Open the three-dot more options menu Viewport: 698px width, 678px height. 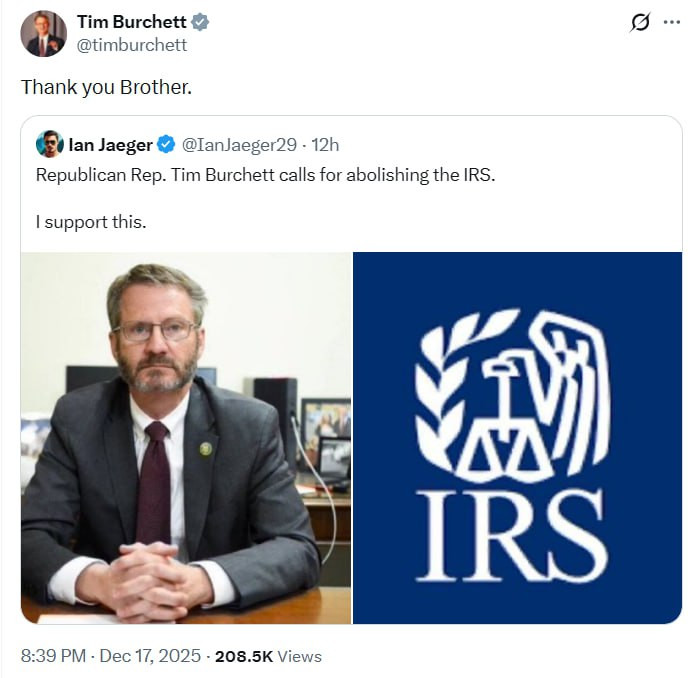coord(672,22)
